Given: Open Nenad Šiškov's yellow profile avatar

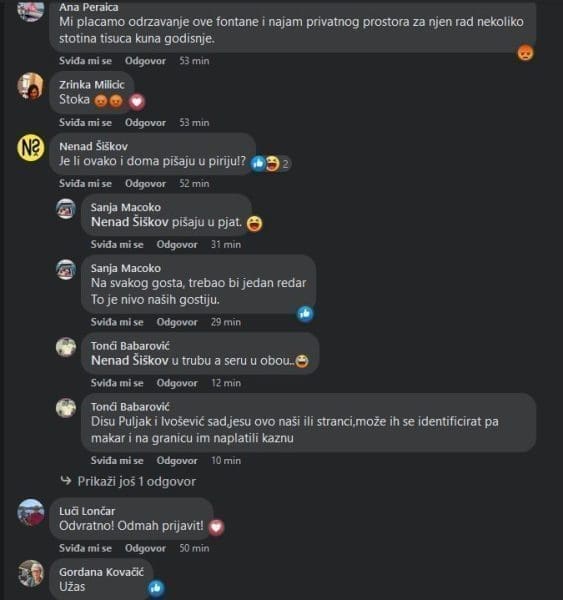Looking at the screenshot, I should [x=31, y=148].
